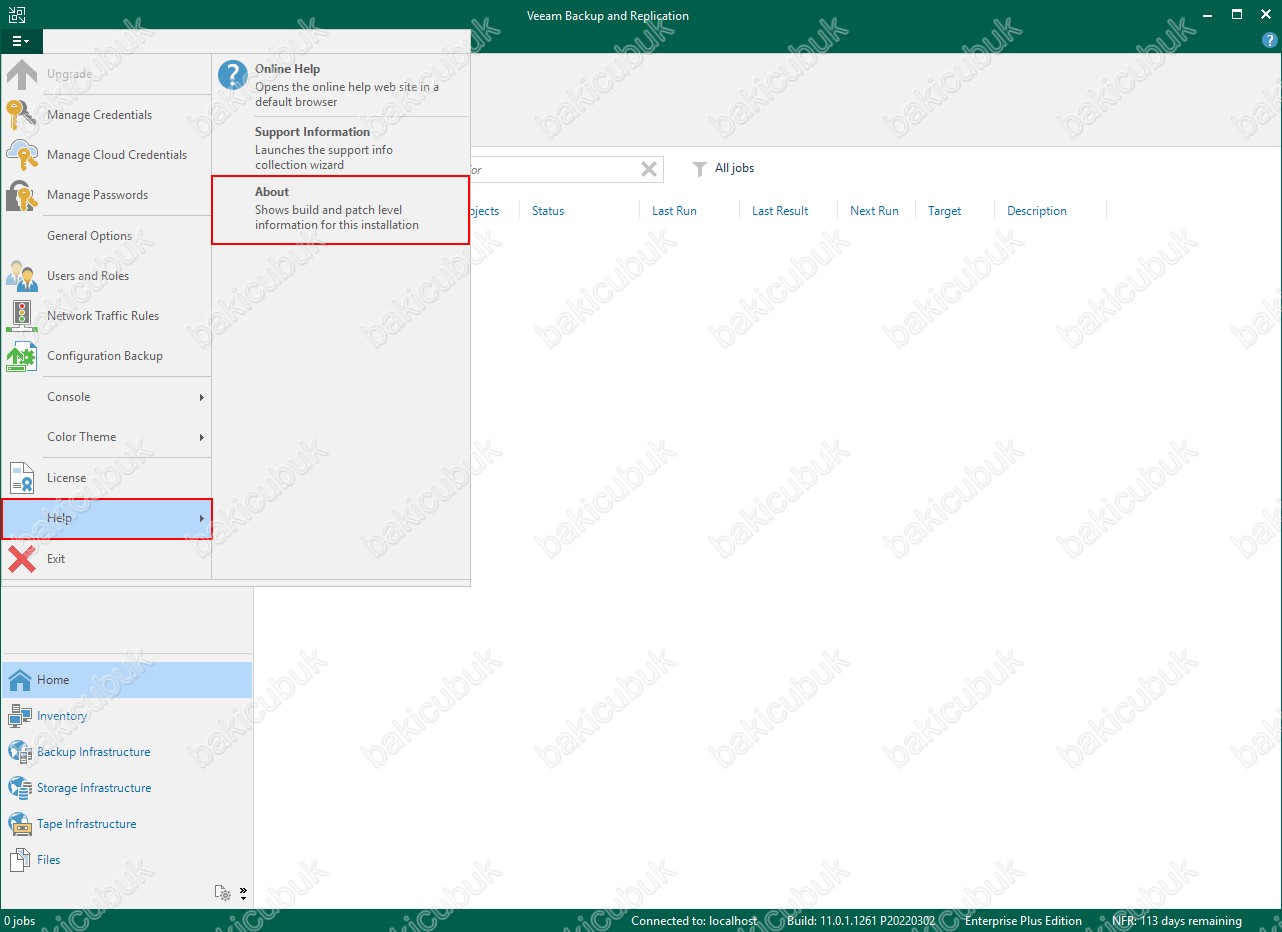Click the blue help icon in title bar
This screenshot has width=1282, height=932.
coord(1270,41)
